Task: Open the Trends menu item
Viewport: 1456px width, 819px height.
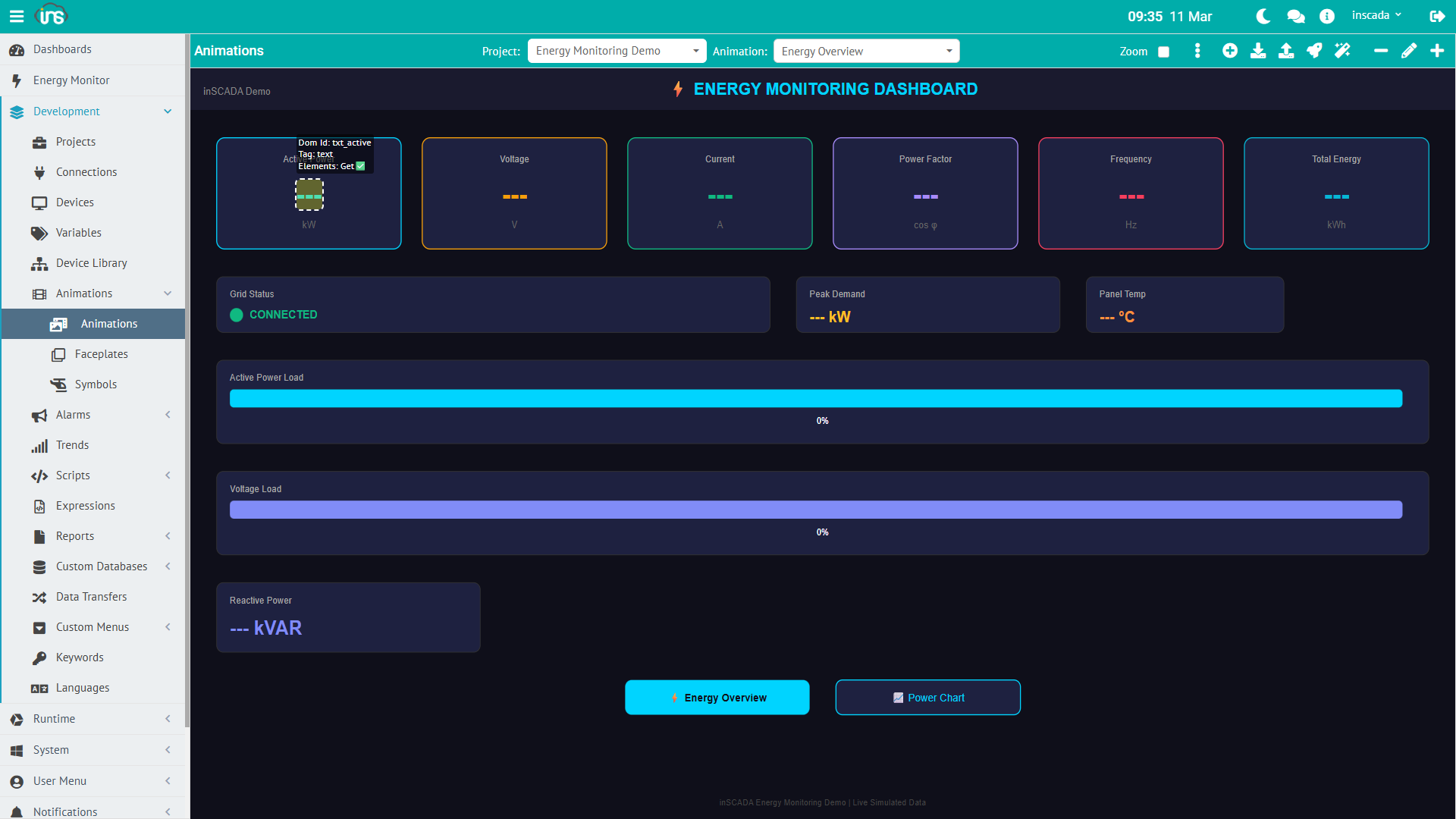Action: (71, 445)
